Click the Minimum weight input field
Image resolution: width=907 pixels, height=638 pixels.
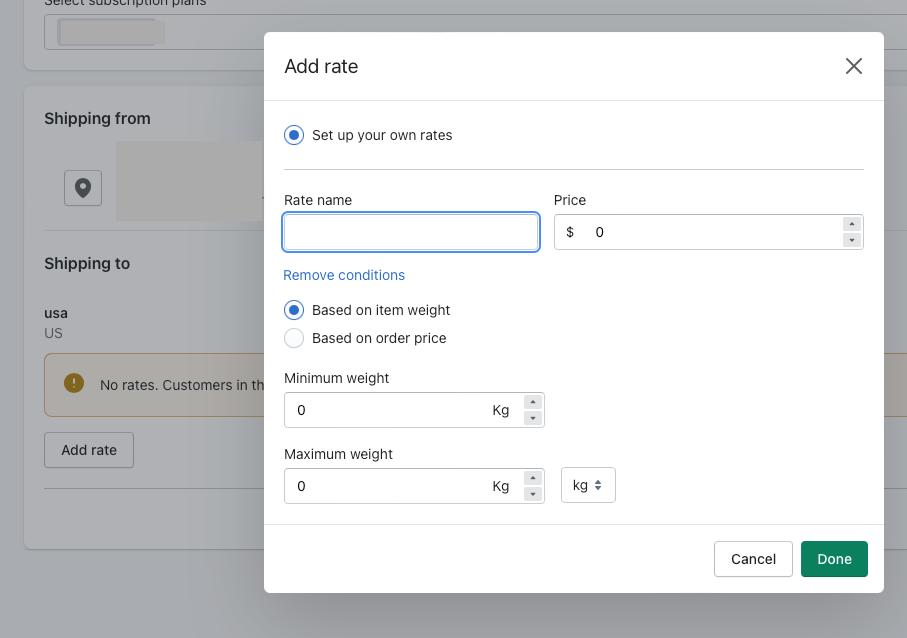[x=390, y=410]
